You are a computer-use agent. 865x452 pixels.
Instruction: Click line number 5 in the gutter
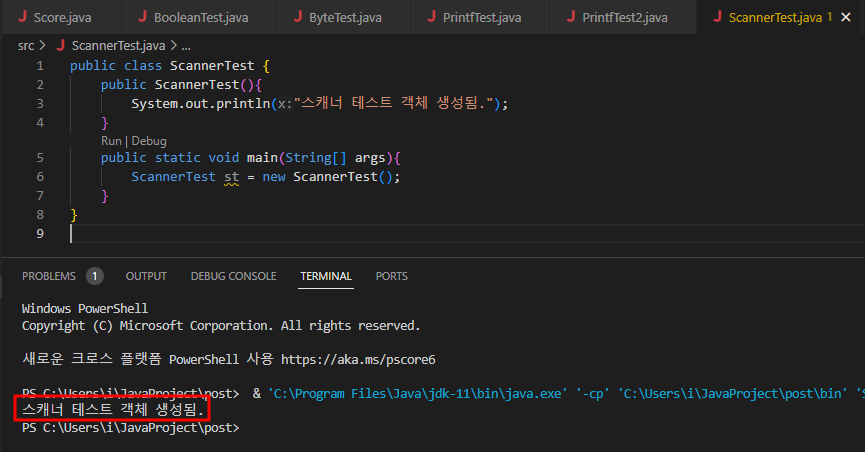coord(40,158)
